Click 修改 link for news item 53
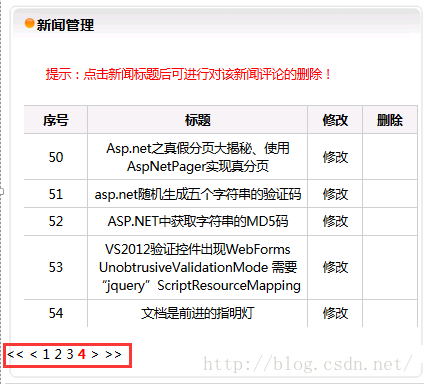Image resolution: width=424 pixels, height=384 pixels. (335, 267)
